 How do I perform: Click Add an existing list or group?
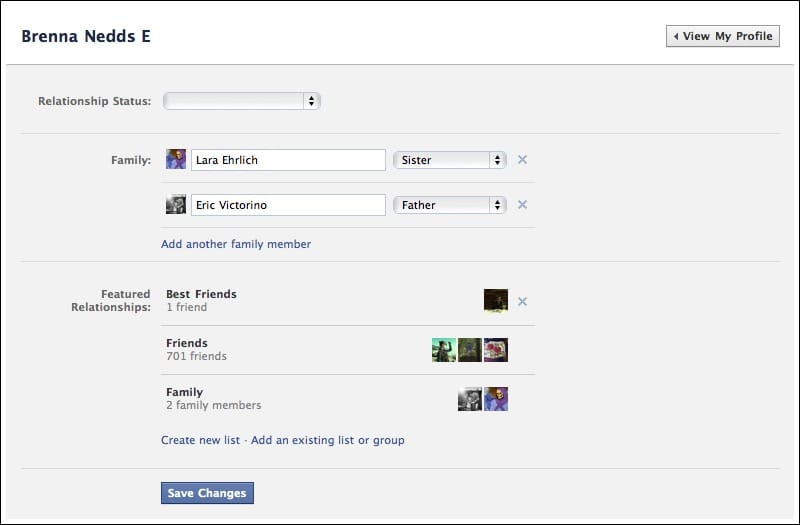(328, 440)
